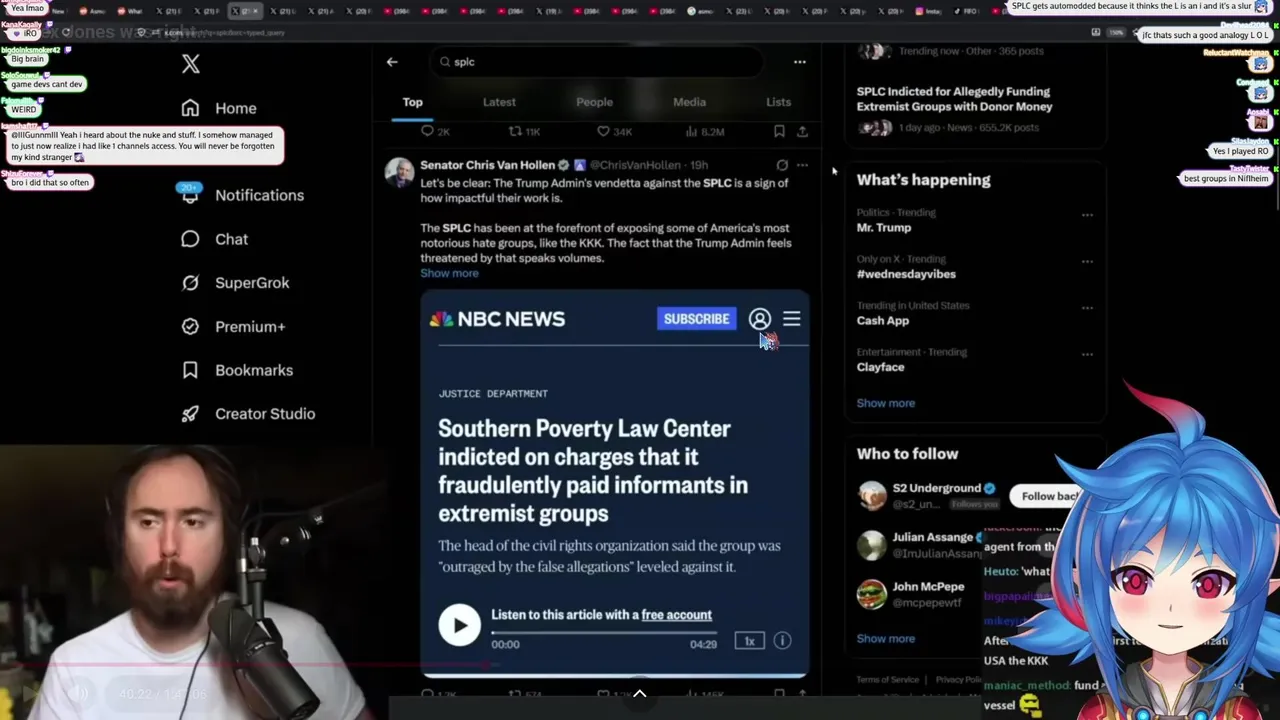This screenshot has height=720, width=1280.
Task: Open the NBC News hamburger menu
Action: 791,319
